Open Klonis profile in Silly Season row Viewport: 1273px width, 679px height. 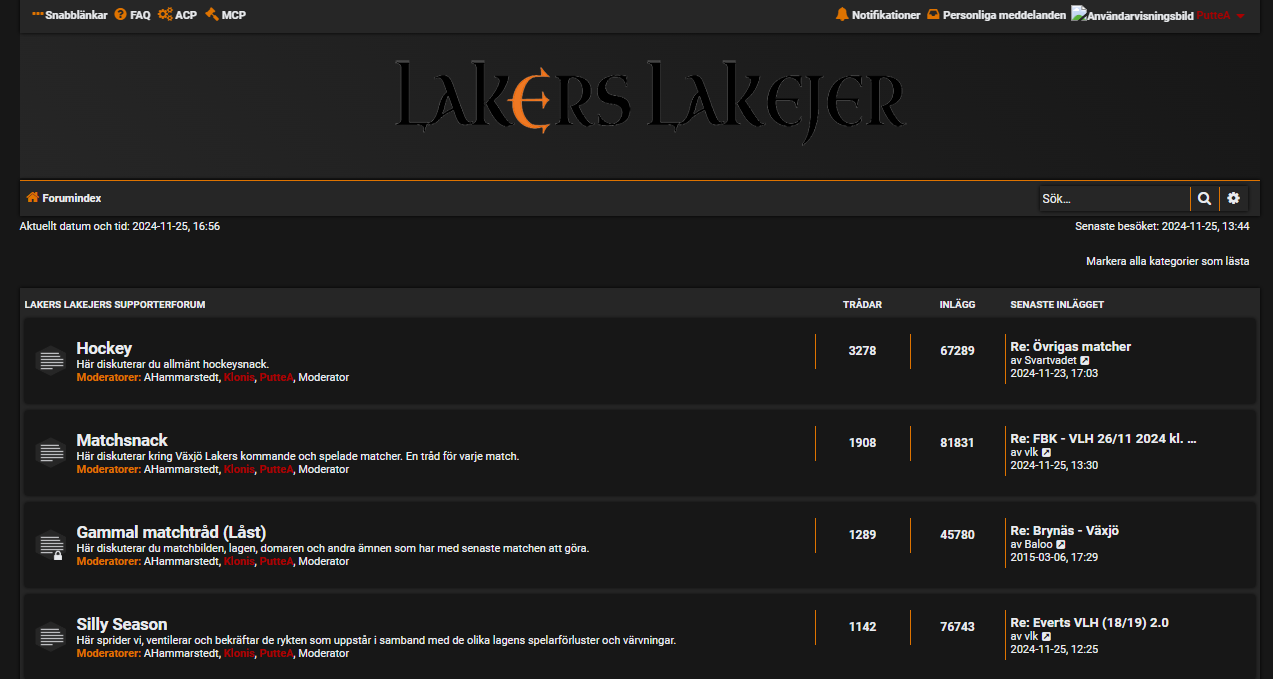(x=239, y=653)
